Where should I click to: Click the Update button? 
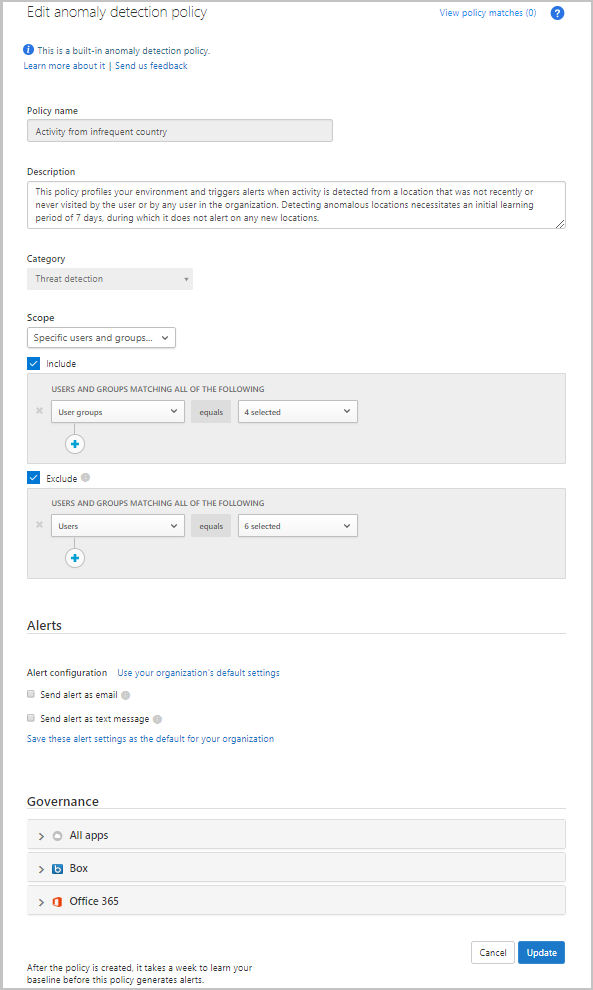tap(541, 953)
